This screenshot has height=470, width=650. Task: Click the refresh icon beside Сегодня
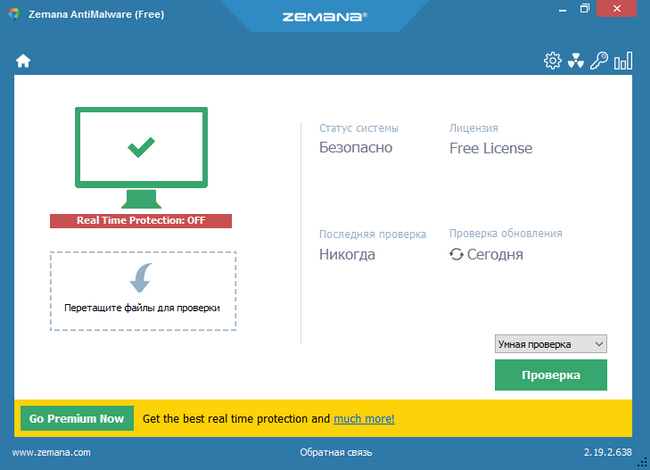click(x=456, y=254)
